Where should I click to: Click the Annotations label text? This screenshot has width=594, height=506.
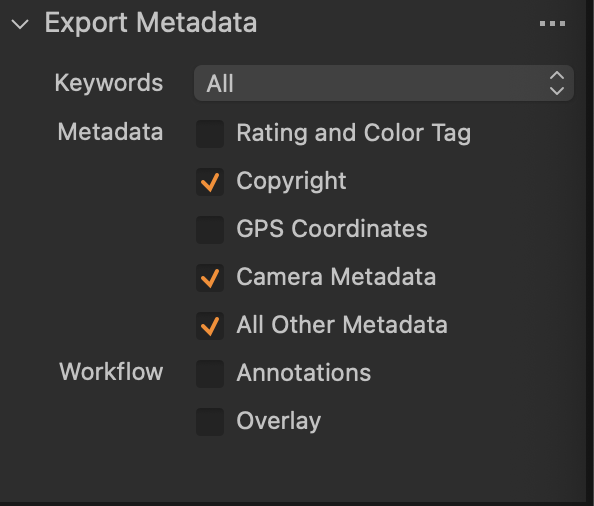(x=304, y=373)
